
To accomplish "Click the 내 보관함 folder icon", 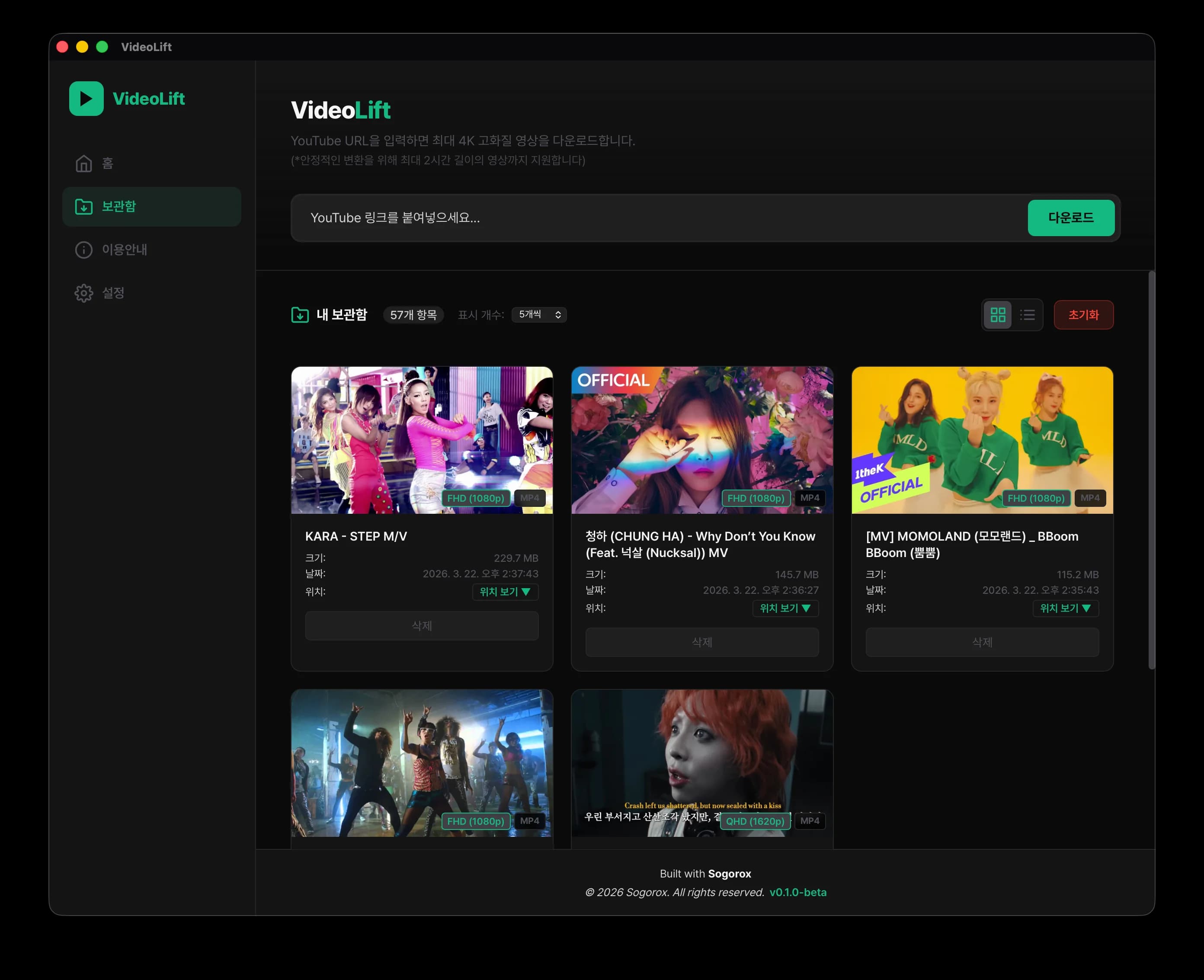I will pos(300,314).
